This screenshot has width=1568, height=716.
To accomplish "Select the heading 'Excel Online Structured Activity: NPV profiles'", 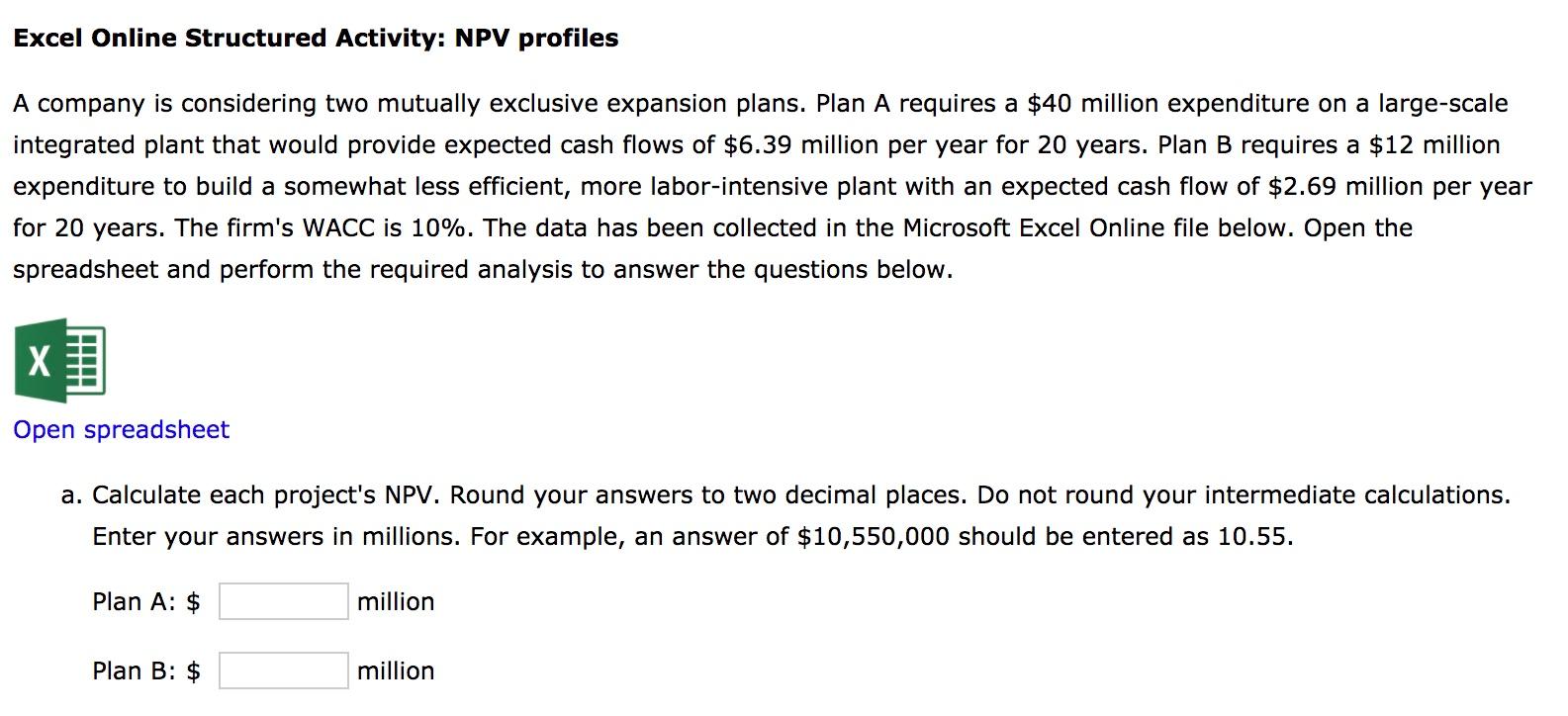I will coord(315,37).
